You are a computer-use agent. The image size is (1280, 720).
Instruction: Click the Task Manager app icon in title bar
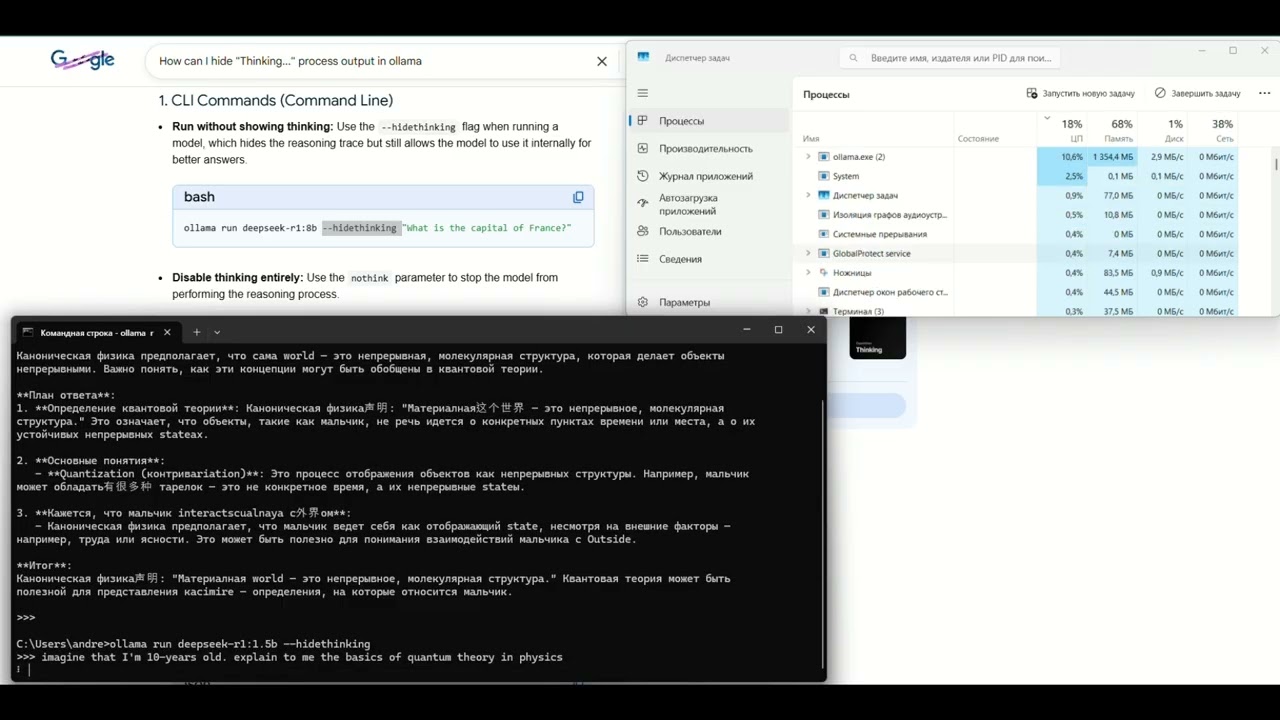(643, 57)
